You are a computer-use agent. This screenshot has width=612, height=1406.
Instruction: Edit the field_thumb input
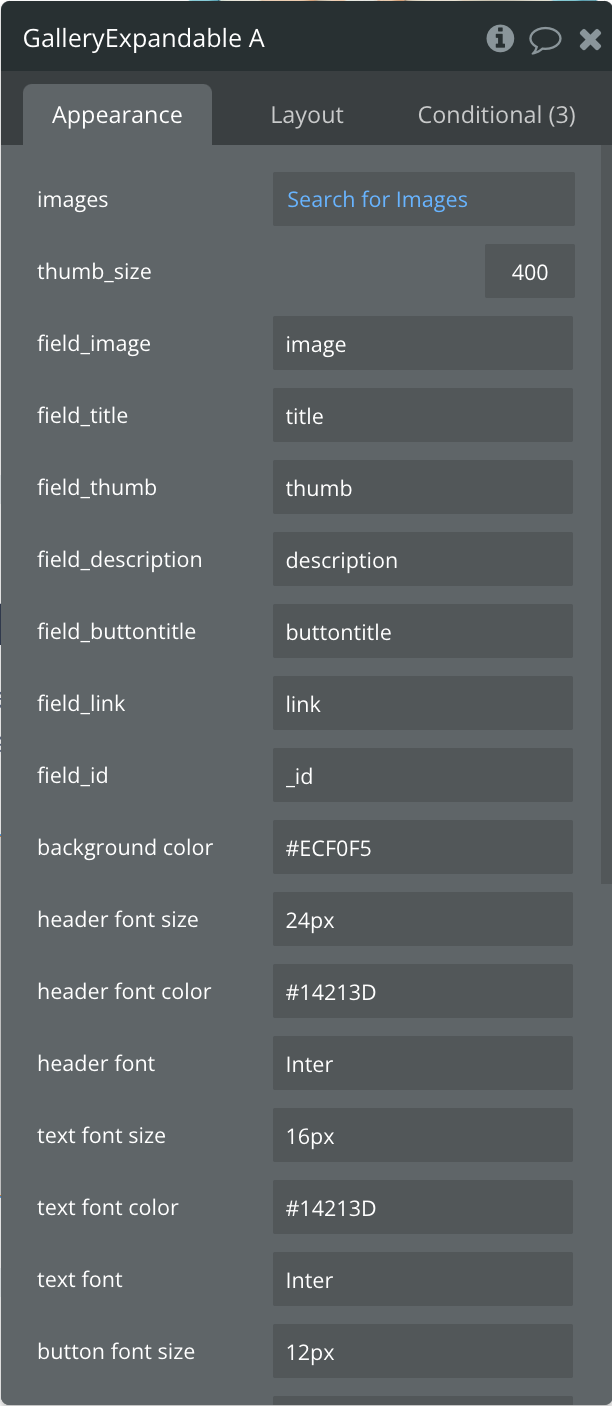click(422, 488)
